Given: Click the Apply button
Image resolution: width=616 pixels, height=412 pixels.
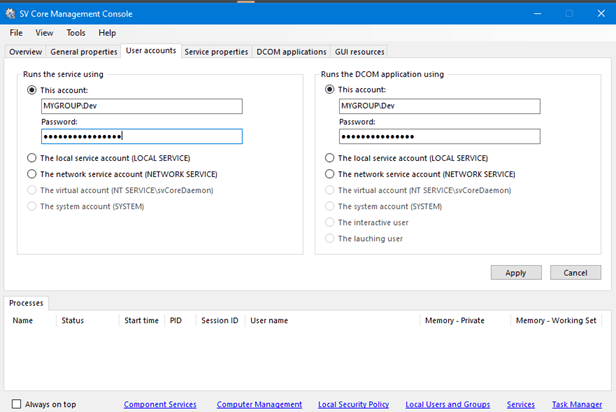Looking at the screenshot, I should 516,272.
